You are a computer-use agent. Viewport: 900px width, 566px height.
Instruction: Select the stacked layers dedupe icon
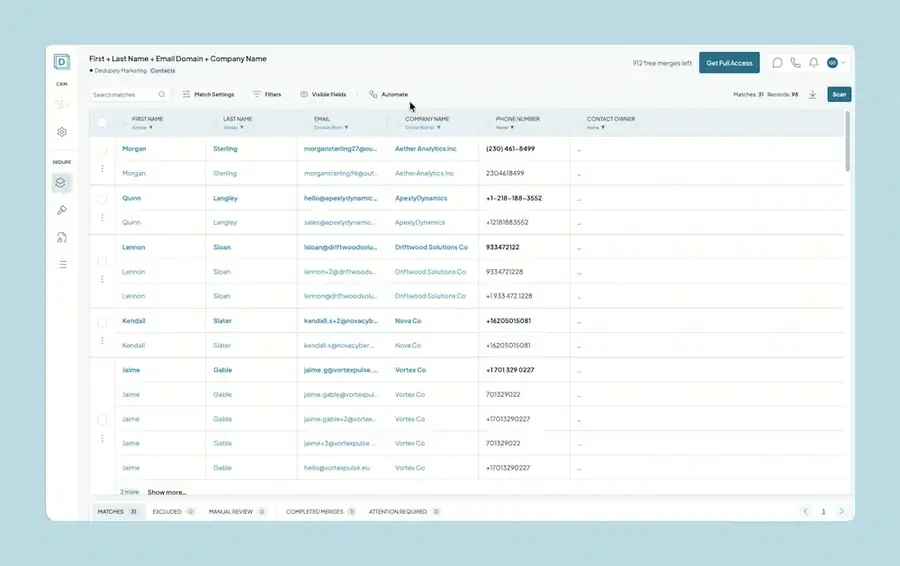61,183
